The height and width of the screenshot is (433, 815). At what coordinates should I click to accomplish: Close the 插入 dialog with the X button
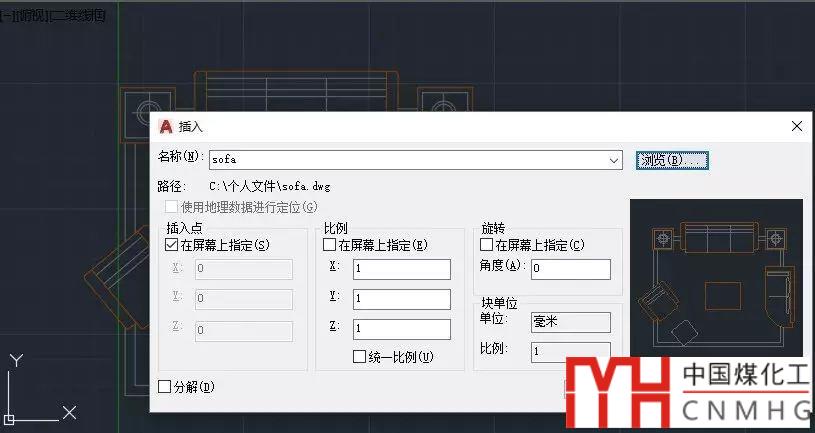797,126
